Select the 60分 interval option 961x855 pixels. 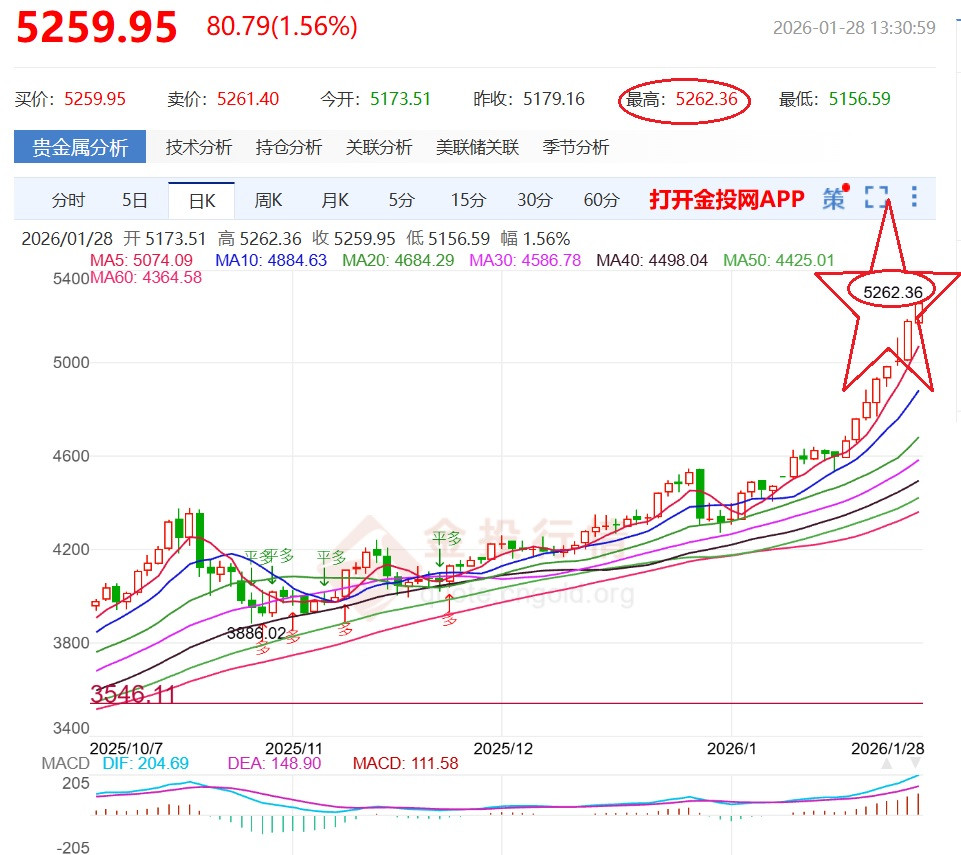[x=601, y=200]
